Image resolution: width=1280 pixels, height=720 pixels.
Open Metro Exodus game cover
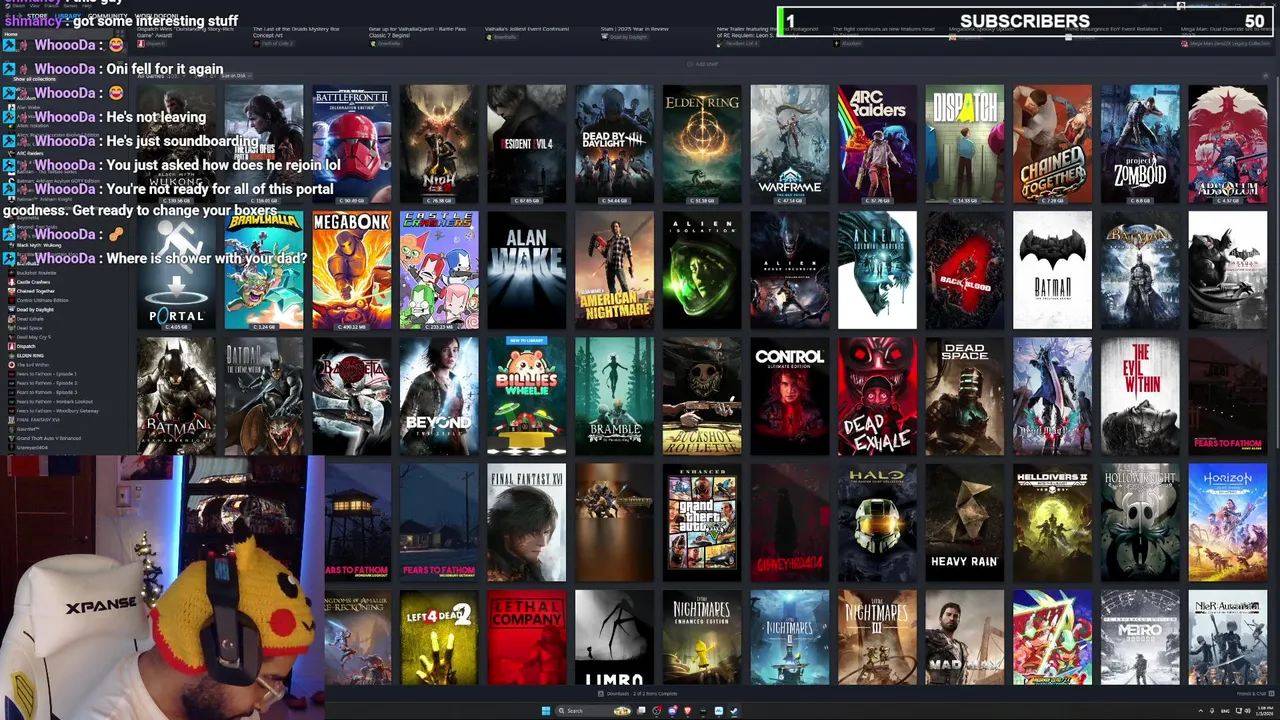1140,638
